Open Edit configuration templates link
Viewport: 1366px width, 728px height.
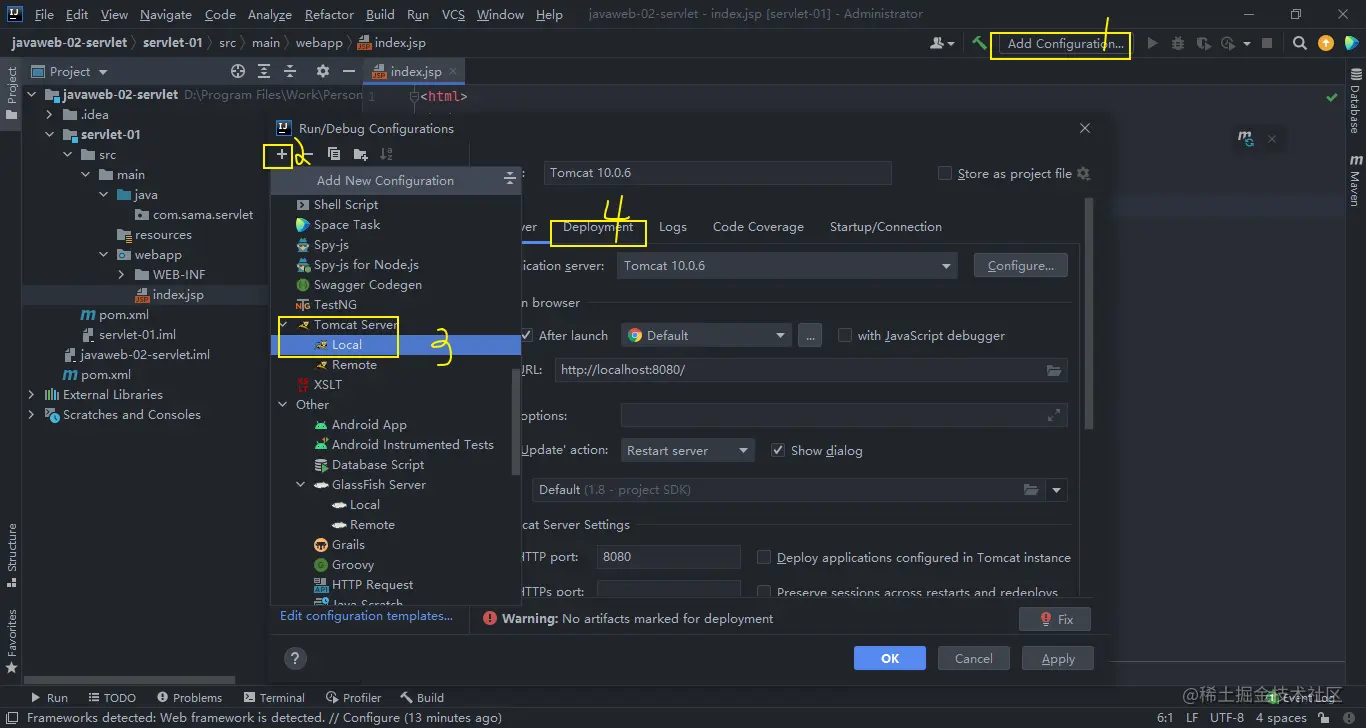point(367,616)
